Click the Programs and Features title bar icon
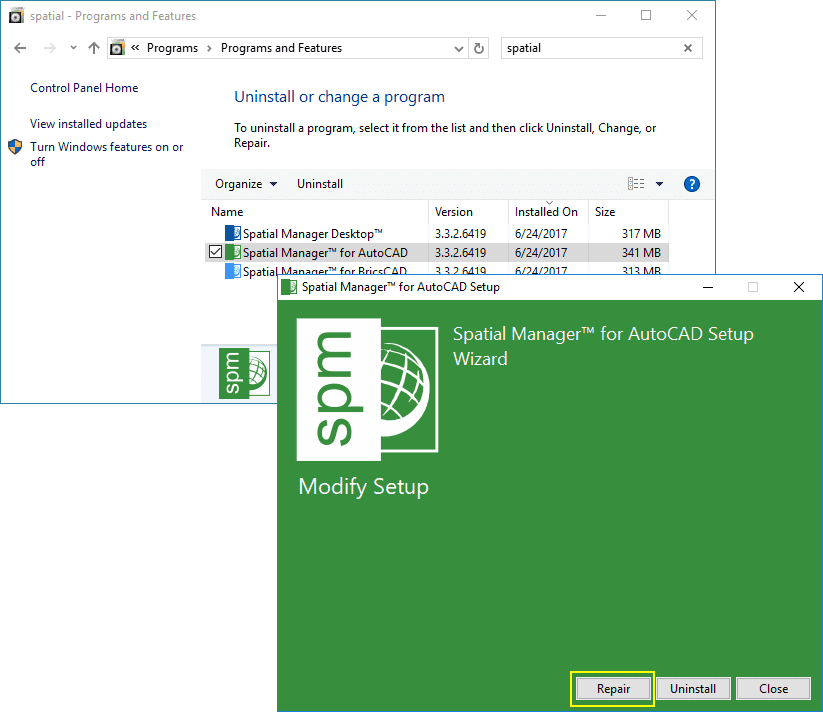Image resolution: width=823 pixels, height=712 pixels. (x=16, y=16)
